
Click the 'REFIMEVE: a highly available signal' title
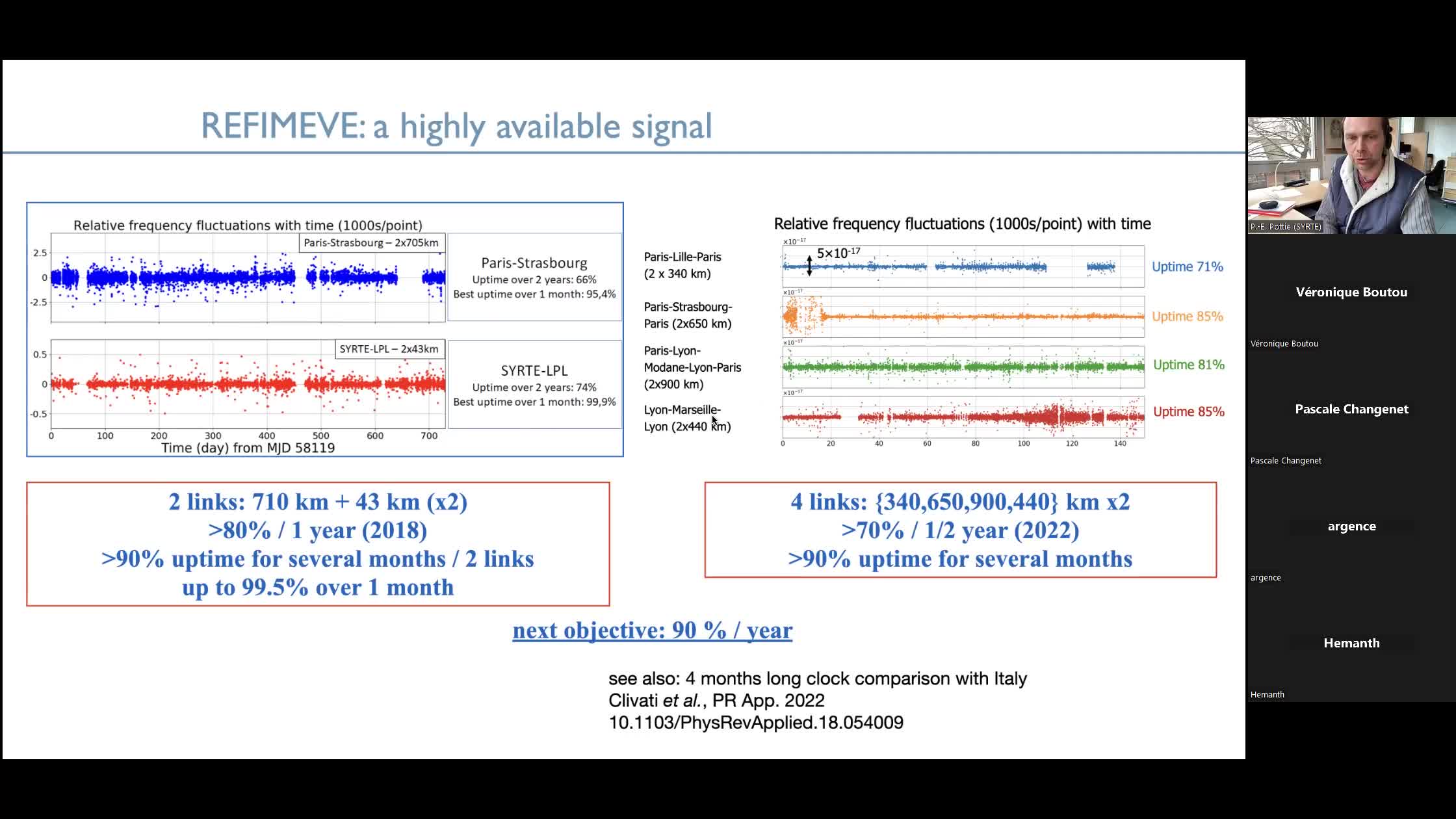point(456,125)
